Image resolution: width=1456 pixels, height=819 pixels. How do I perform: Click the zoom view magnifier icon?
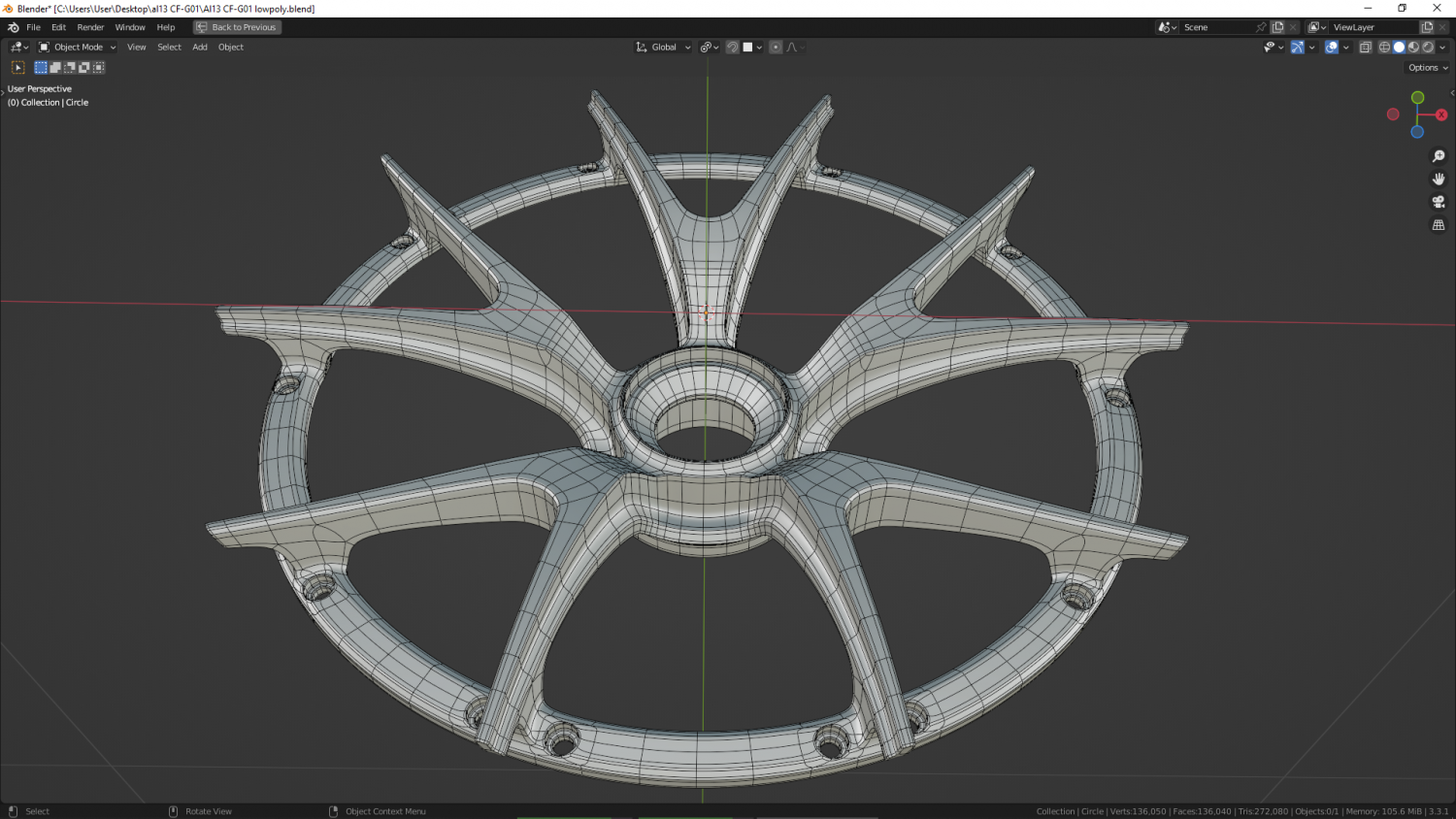point(1439,156)
